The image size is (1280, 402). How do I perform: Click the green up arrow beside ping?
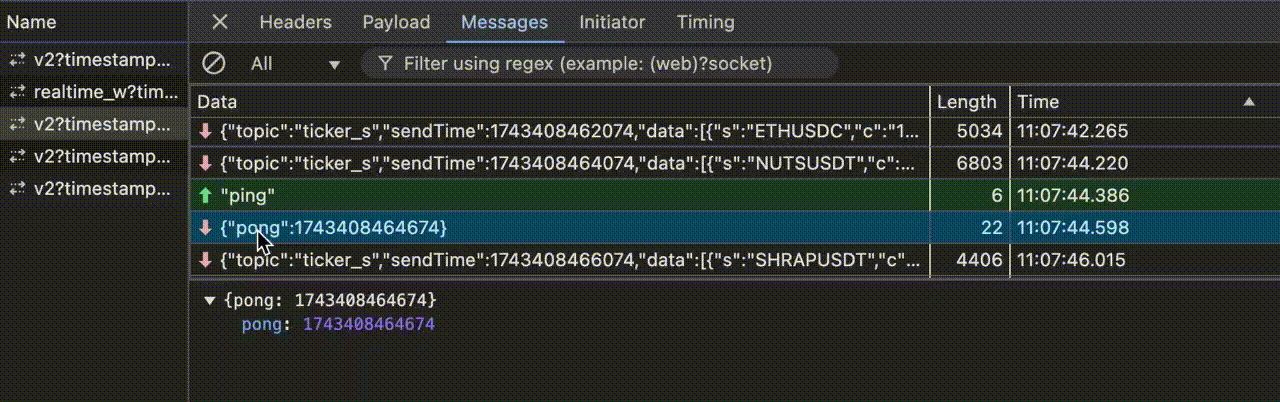pyautogui.click(x=206, y=197)
